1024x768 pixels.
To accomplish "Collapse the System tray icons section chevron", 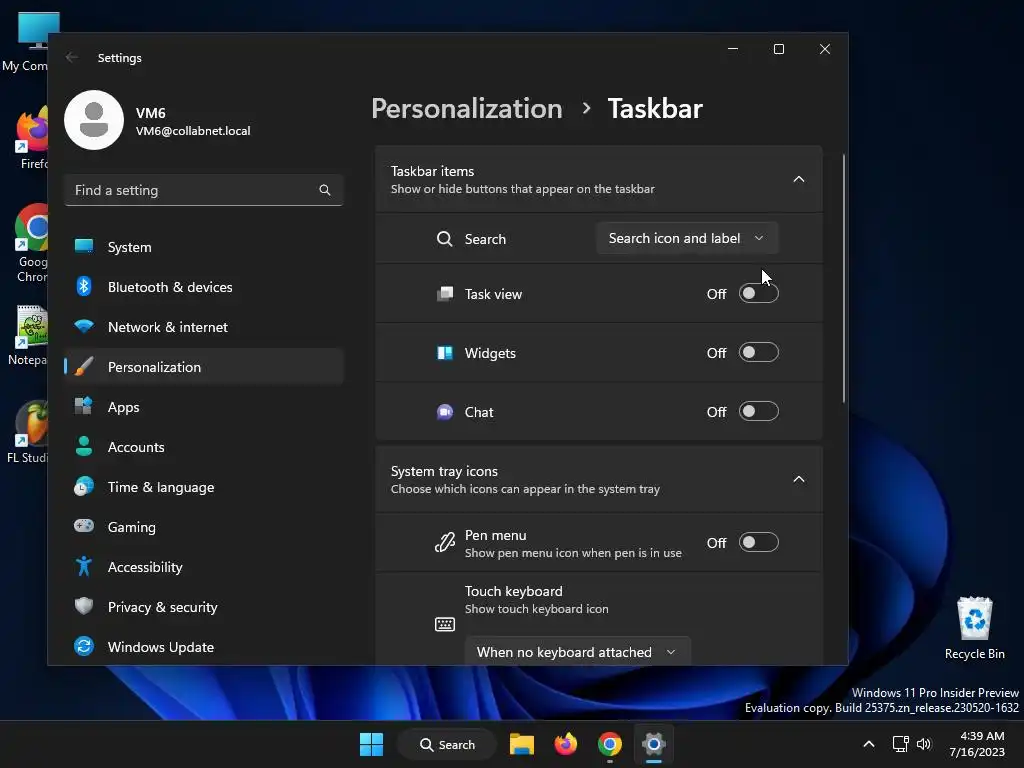I will pos(799,479).
